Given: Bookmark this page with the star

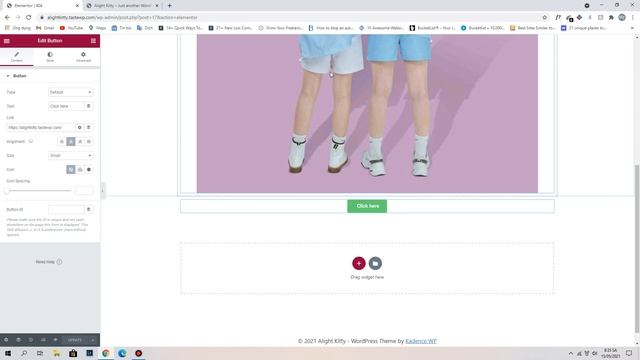Looking at the screenshot, I should coord(544,18).
